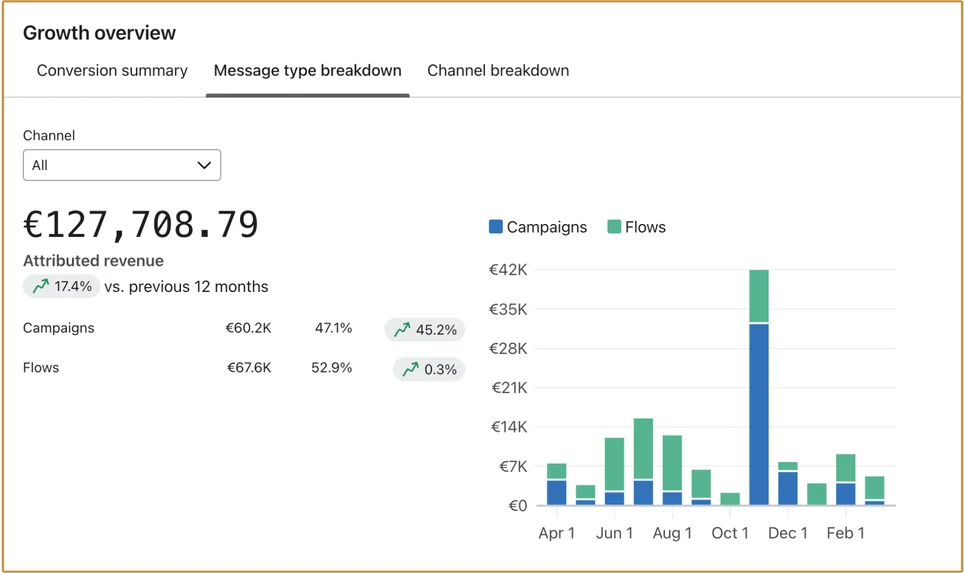Click the Growth overview heading
Image resolution: width=965 pixels, height=573 pixels.
tap(99, 33)
